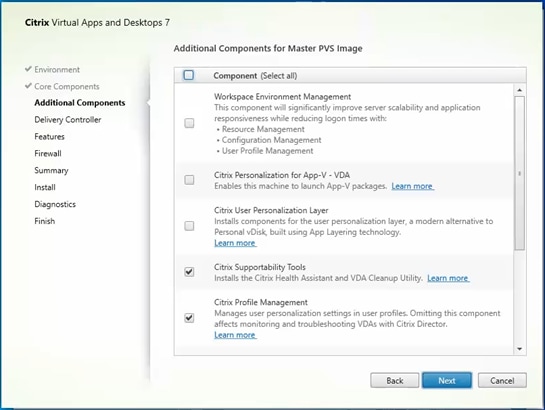Go to Delivery Controller step

pos(68,120)
